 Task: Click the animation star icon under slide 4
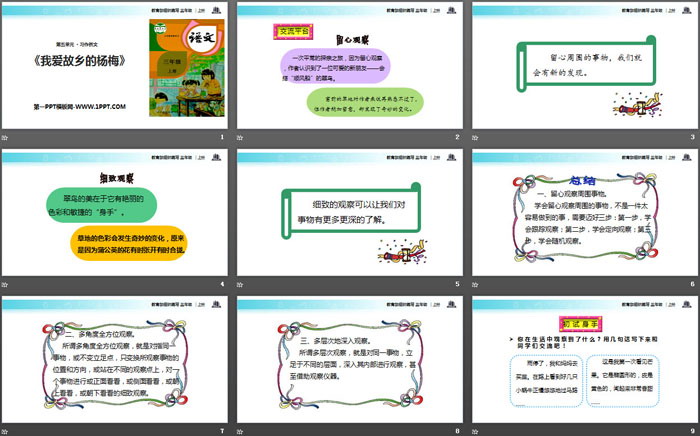(x=5, y=284)
